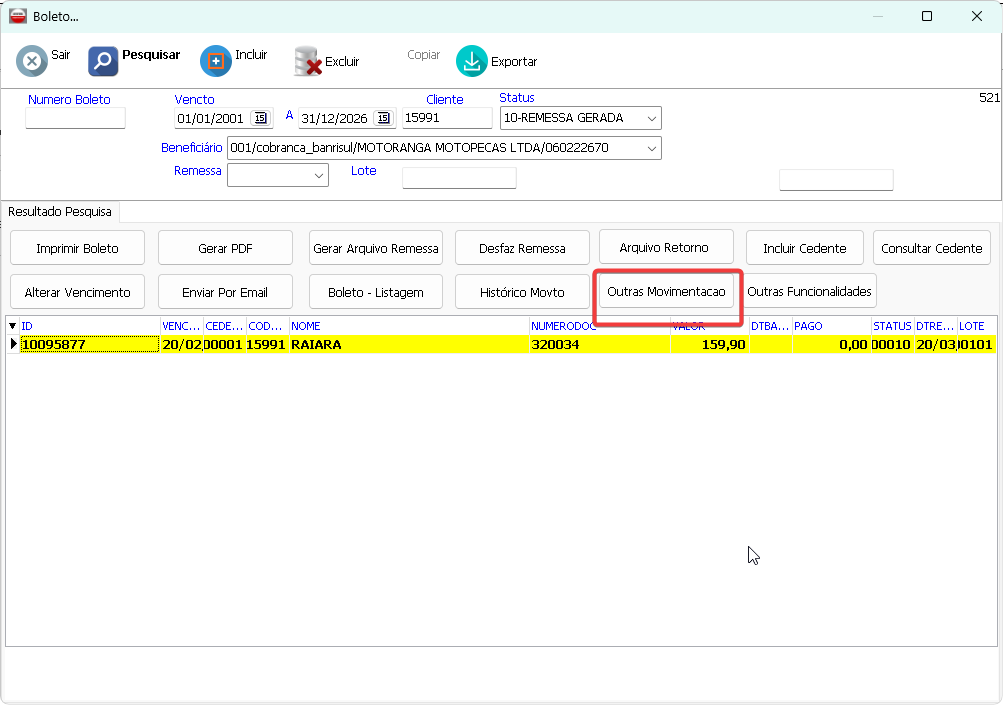Click the Excluir database delete icon
This screenshot has width=1003, height=705.
pos(308,62)
